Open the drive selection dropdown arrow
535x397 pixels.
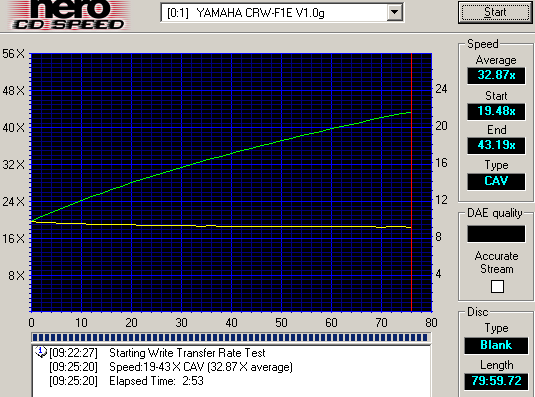pos(395,12)
